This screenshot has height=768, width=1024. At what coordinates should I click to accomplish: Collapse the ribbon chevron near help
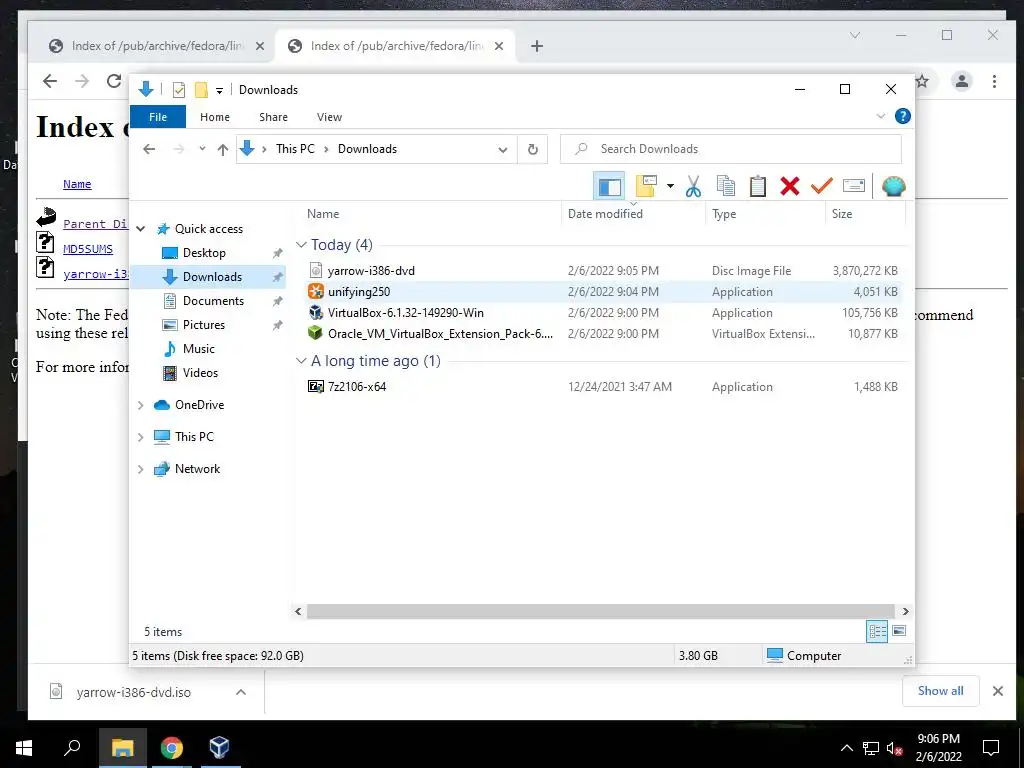[x=880, y=116]
